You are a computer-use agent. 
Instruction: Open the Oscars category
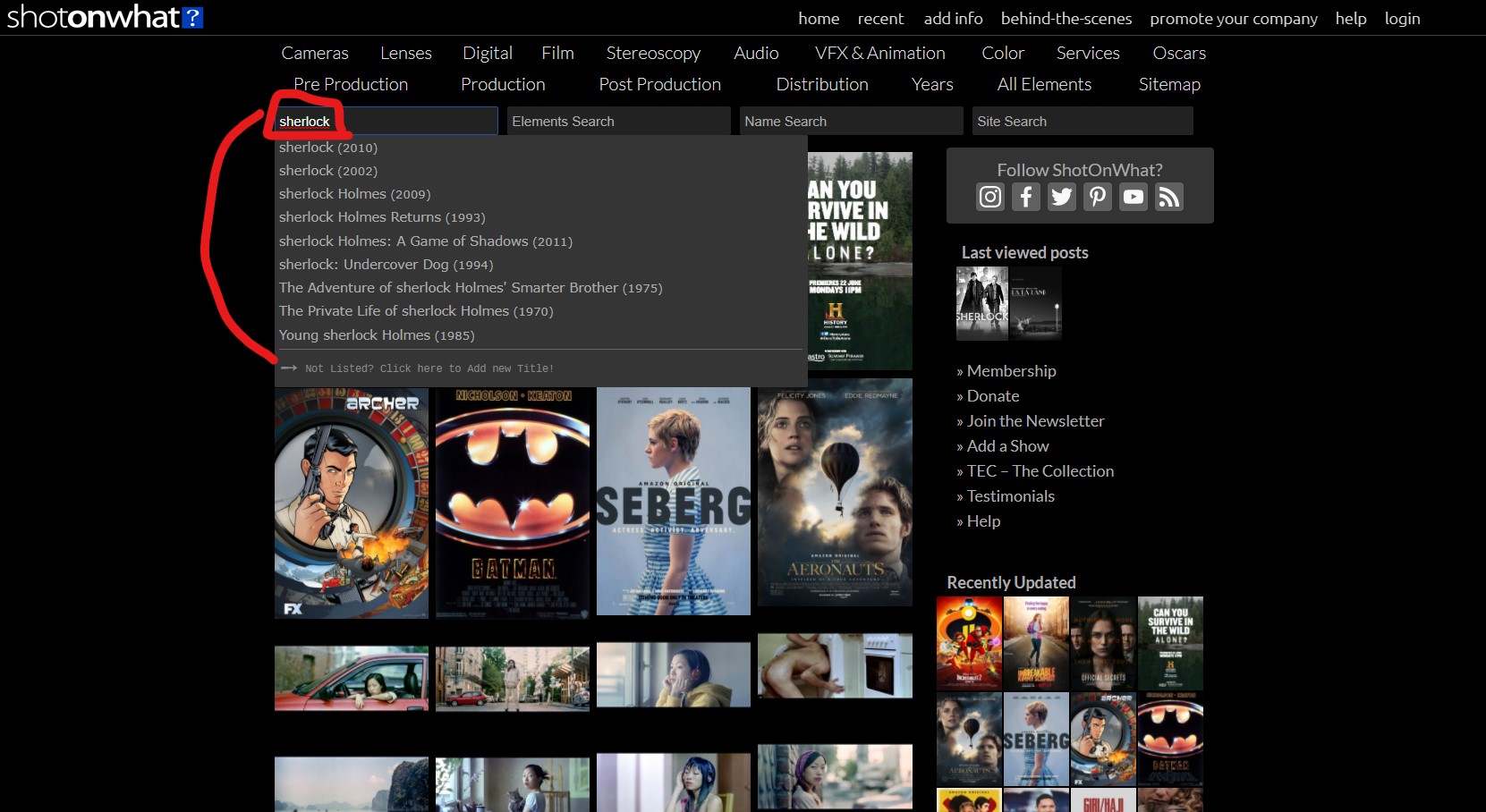pos(1179,53)
